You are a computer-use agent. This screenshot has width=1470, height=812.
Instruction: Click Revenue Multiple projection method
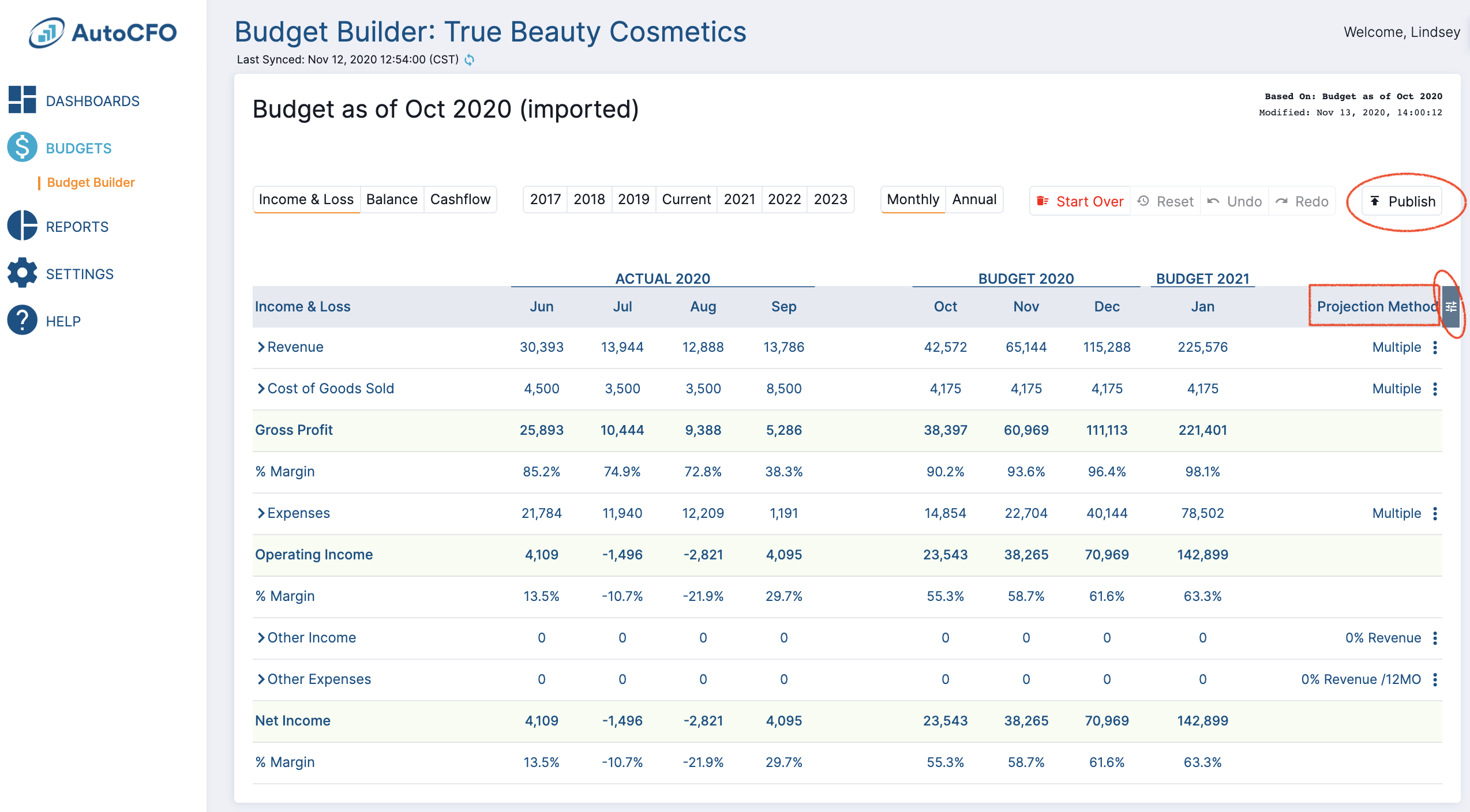click(1396, 347)
